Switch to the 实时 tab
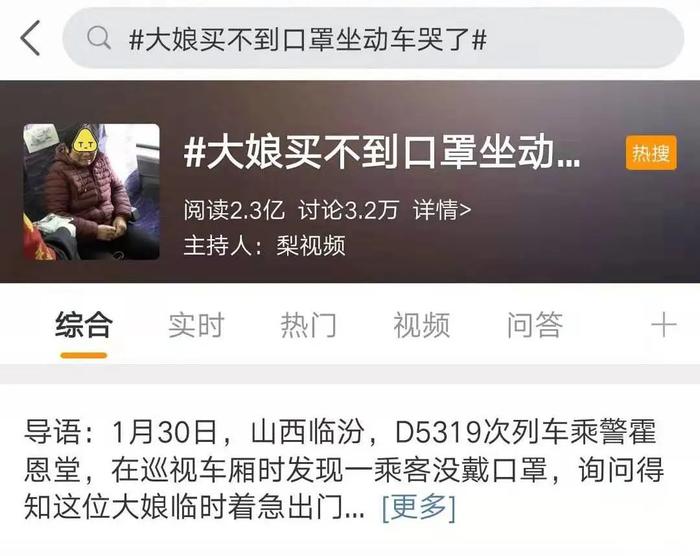 (x=196, y=325)
